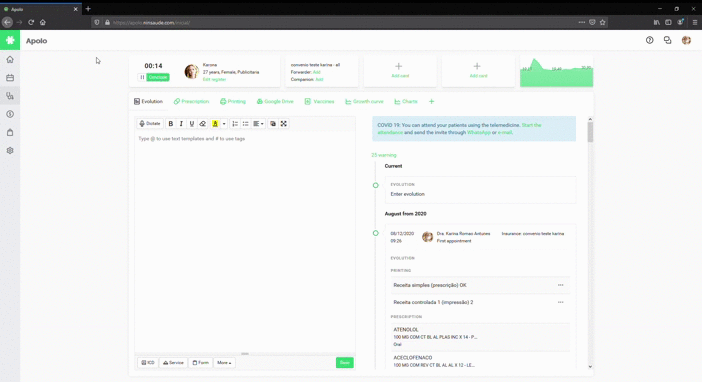Open the settings gear in the sidebar
The image size is (702, 382).
pyautogui.click(x=10, y=150)
